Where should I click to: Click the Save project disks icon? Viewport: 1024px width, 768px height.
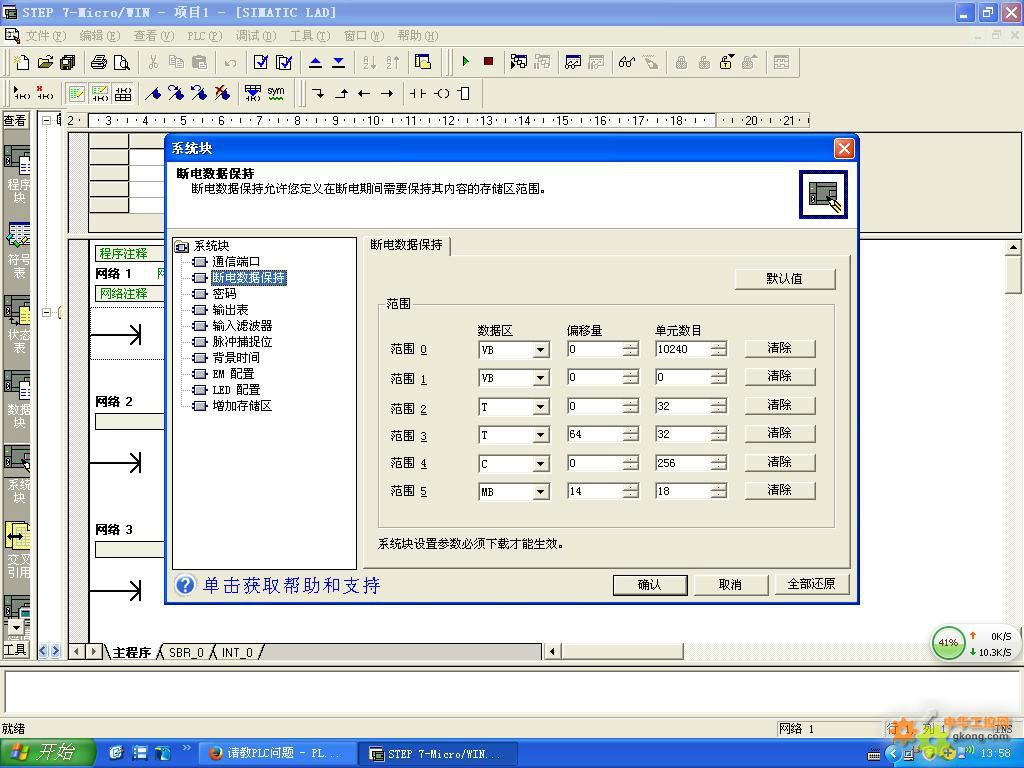tap(68, 62)
